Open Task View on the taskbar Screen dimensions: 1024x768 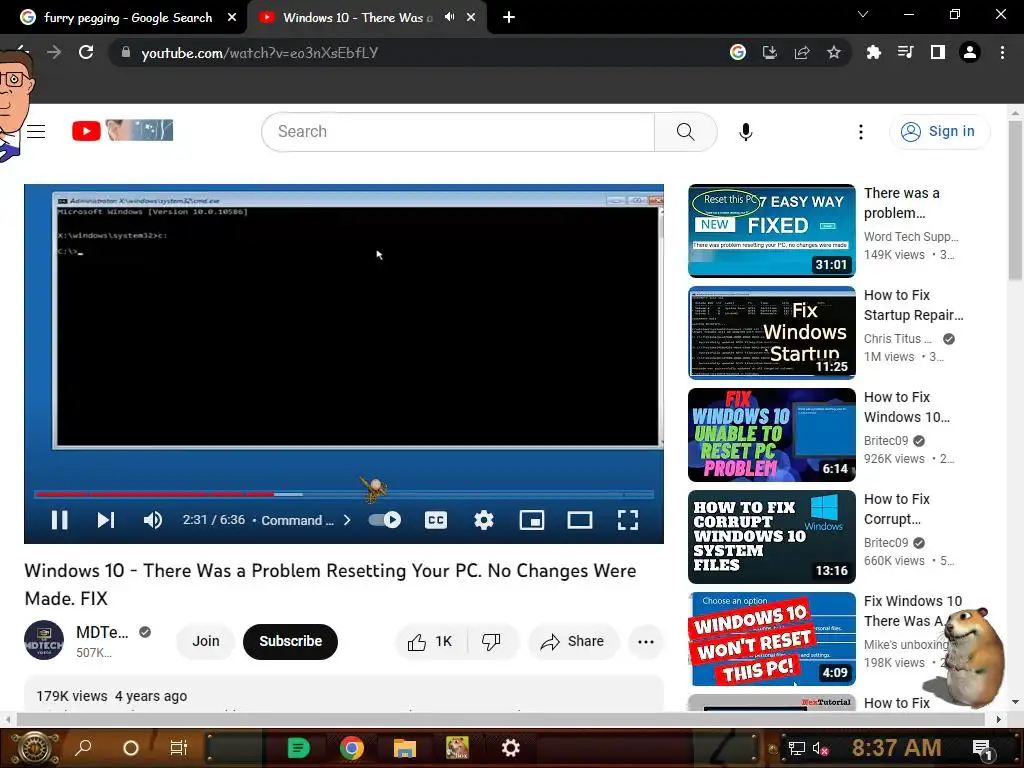178,748
